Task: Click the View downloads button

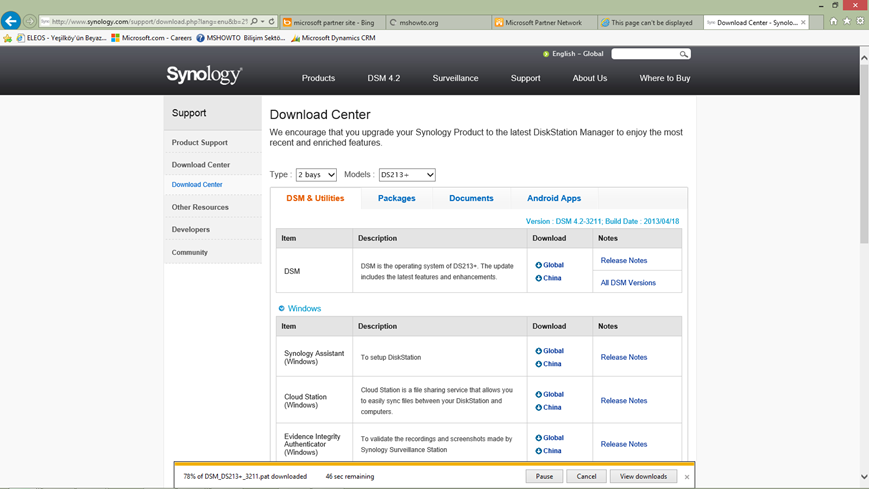Action: coord(643,476)
